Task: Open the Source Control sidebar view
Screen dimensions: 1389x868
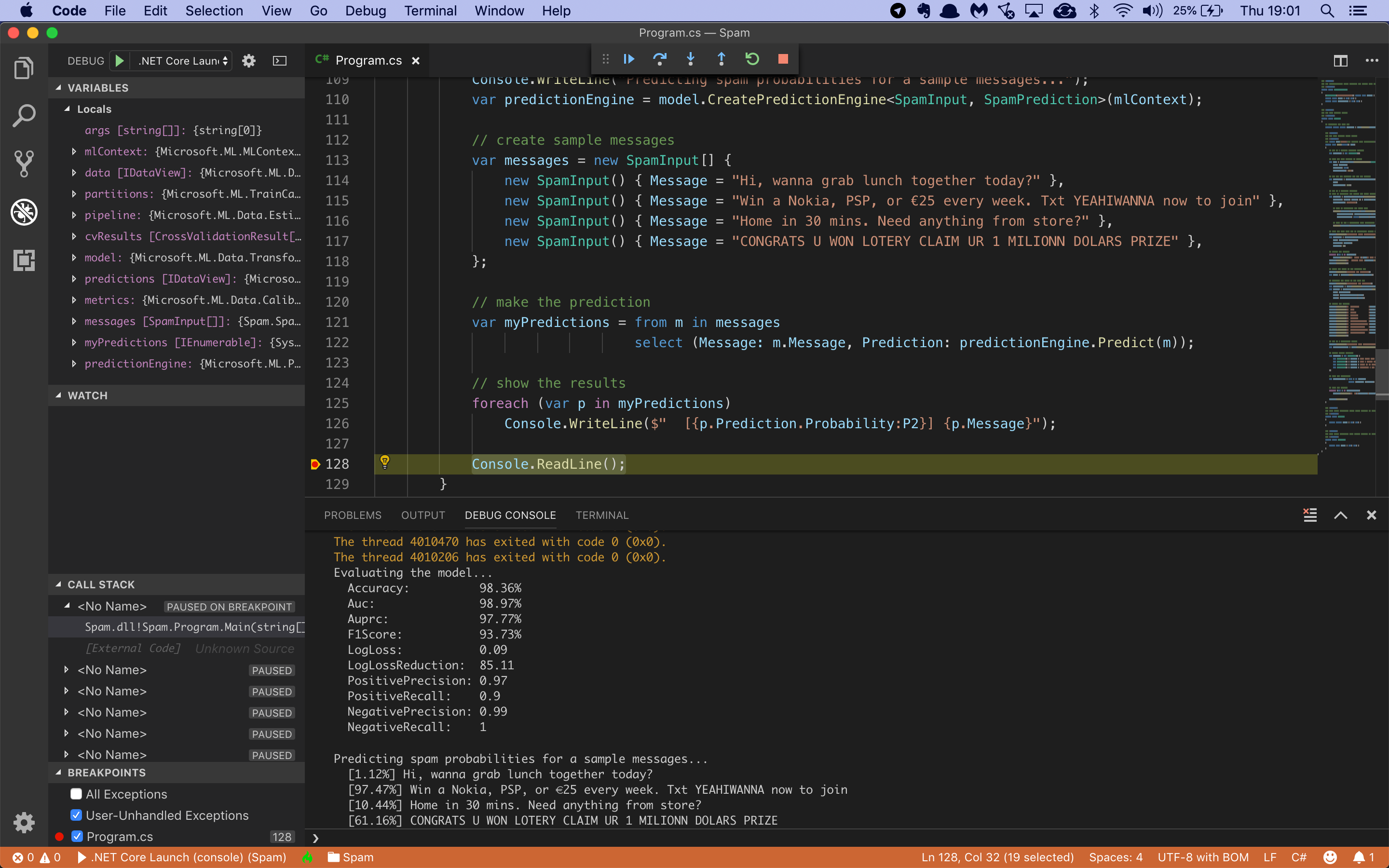Action: coord(24,164)
